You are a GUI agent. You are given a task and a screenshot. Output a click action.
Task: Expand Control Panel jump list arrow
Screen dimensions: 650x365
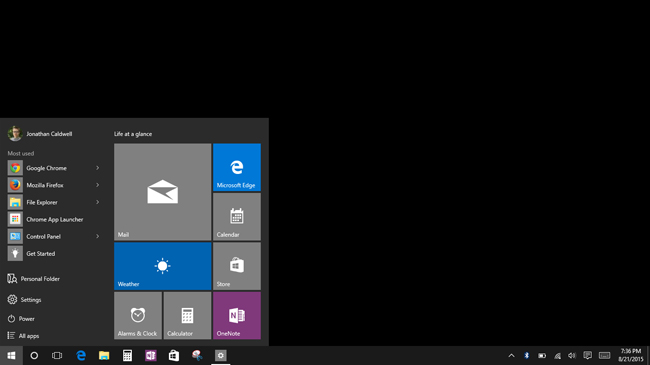(98, 236)
